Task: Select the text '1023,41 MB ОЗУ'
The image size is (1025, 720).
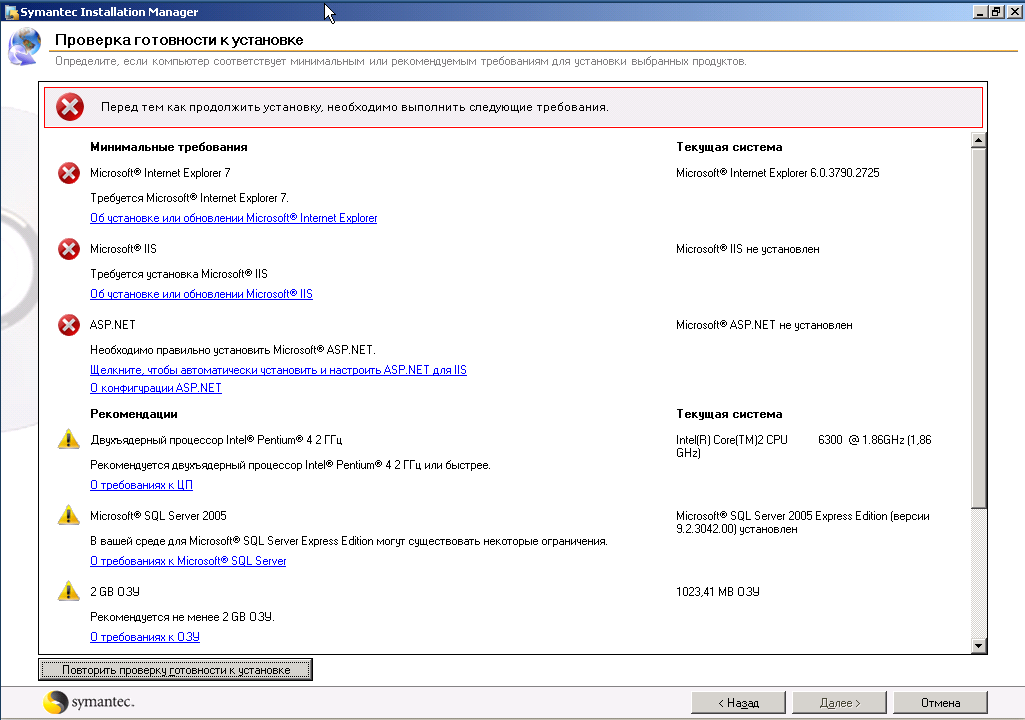Action: pos(718,592)
